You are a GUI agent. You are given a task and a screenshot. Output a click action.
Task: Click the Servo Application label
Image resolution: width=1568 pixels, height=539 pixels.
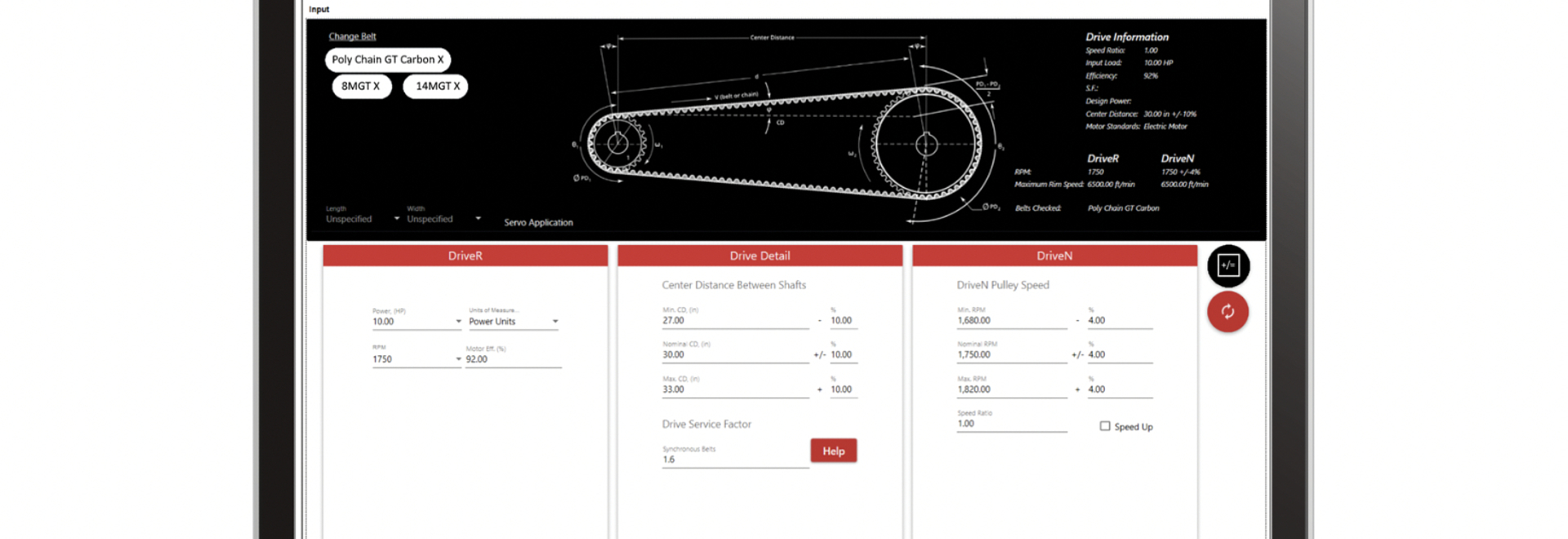538,223
